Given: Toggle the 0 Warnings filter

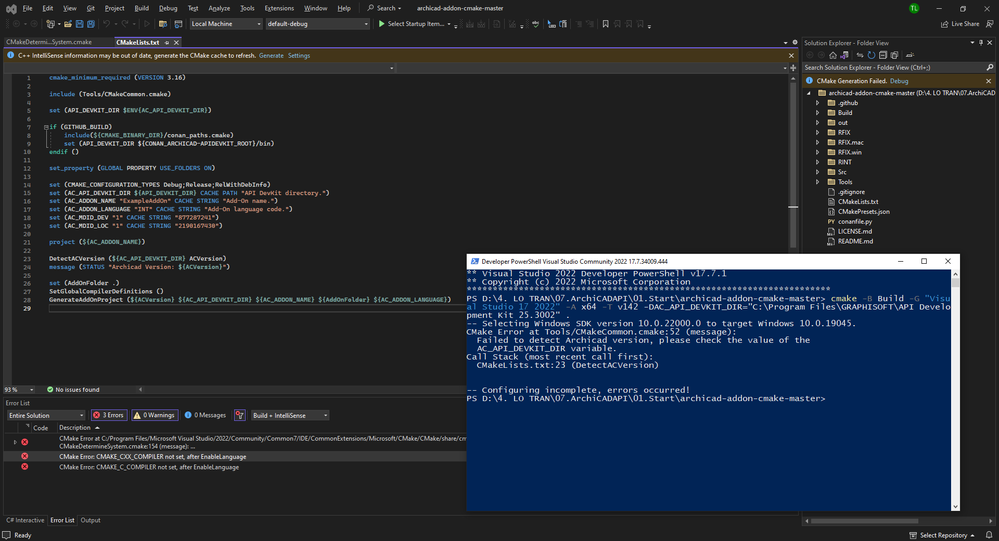Looking at the screenshot, I should (x=154, y=415).
